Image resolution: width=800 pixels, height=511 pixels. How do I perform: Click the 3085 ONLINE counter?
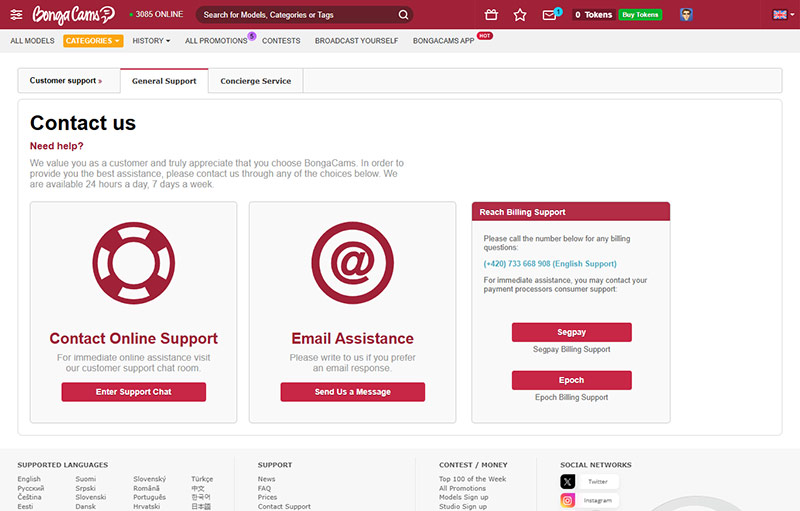[156, 14]
